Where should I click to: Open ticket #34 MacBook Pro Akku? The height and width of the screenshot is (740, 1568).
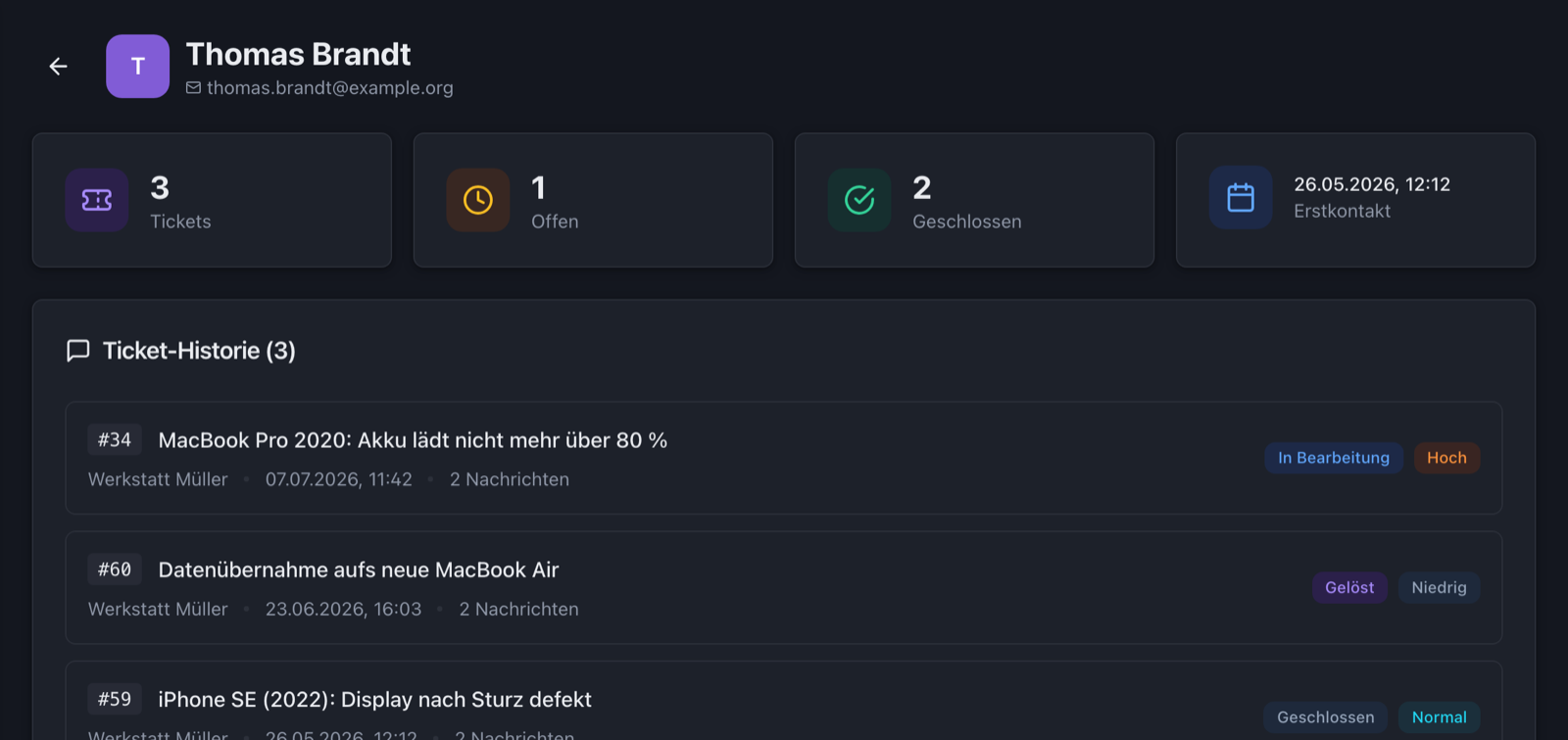[x=784, y=458]
